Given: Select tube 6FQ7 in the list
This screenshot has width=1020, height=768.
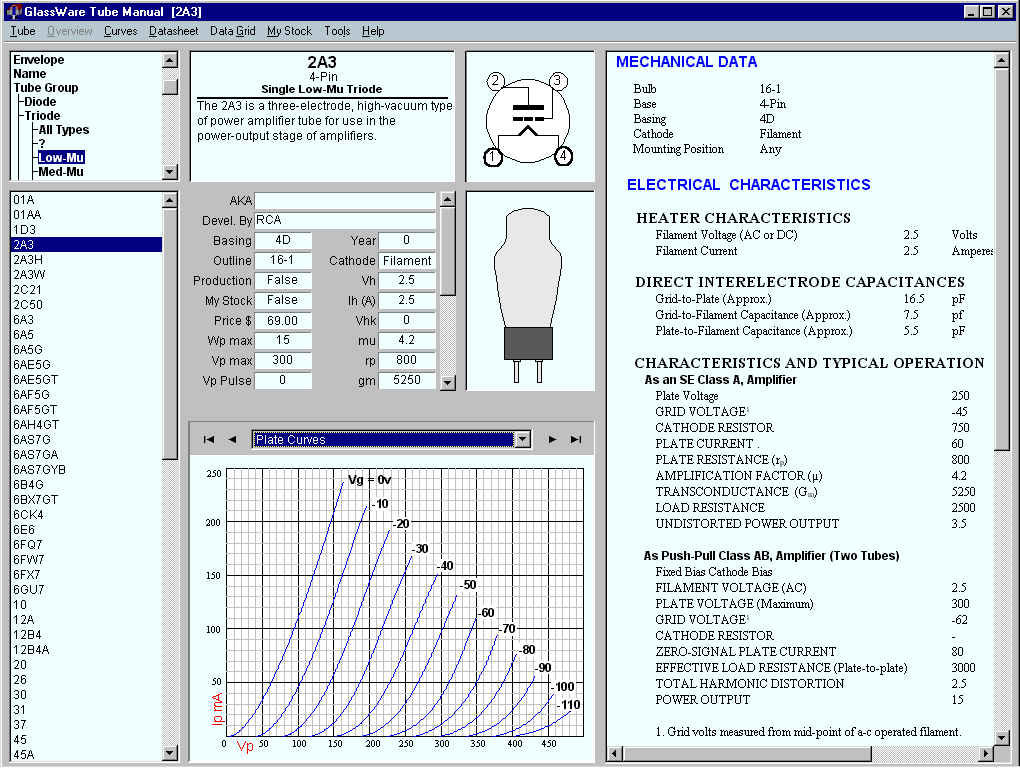Looking at the screenshot, I should [87, 545].
